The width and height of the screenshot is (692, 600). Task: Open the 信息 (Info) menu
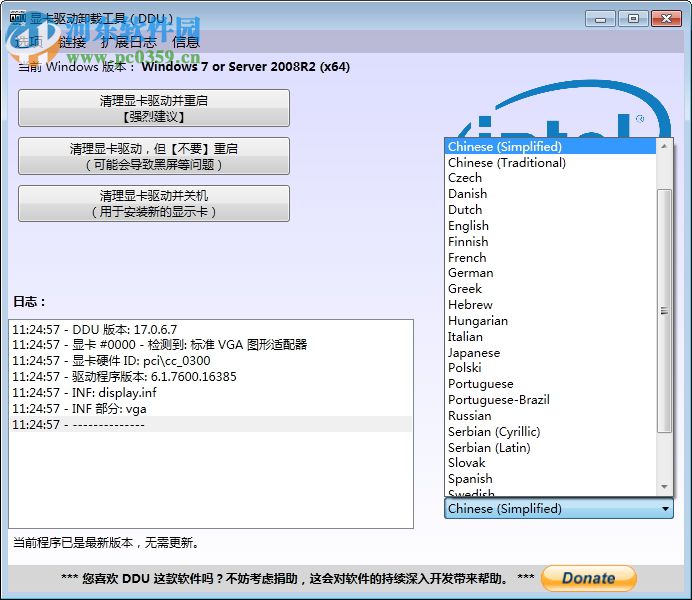coord(186,42)
